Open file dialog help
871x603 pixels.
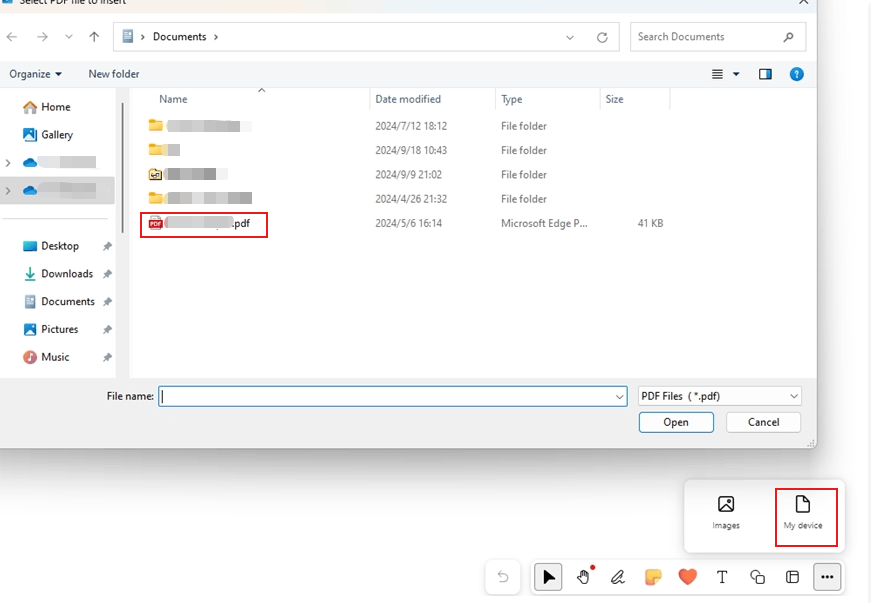pyautogui.click(x=797, y=74)
